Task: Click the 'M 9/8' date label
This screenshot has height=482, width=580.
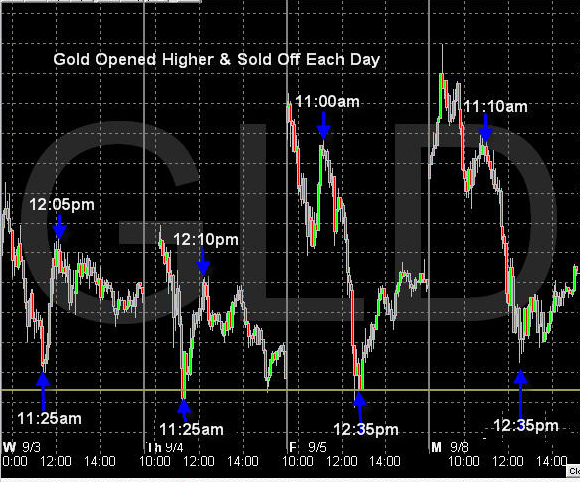Action: tap(450, 447)
